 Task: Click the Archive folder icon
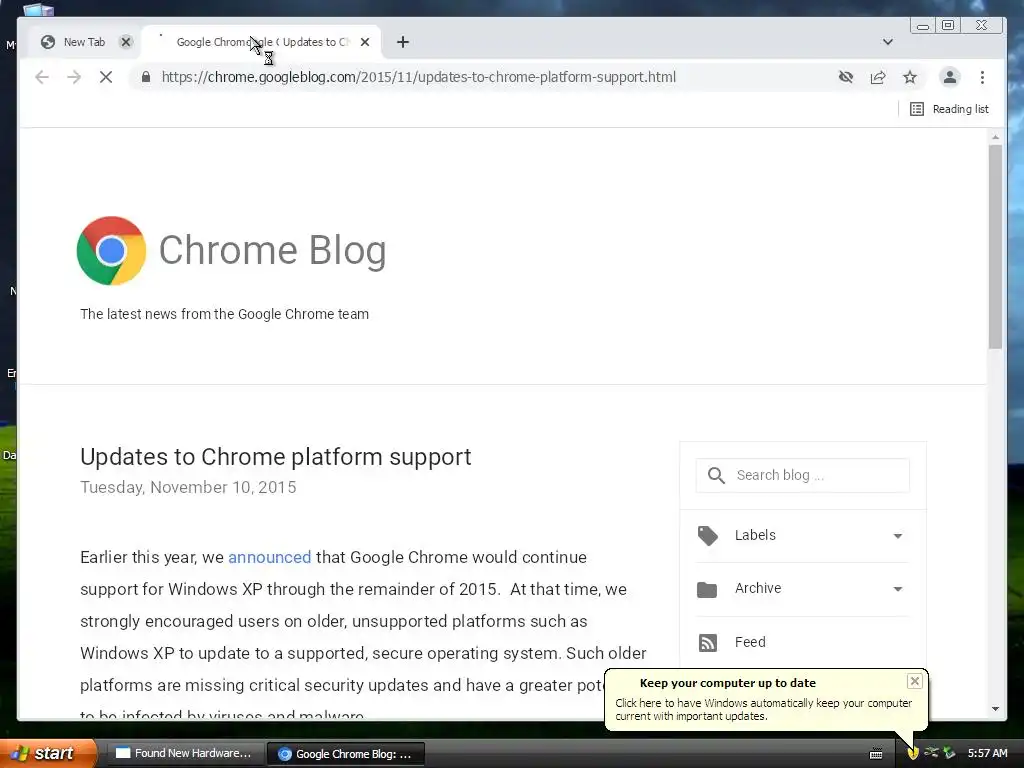[707, 590]
